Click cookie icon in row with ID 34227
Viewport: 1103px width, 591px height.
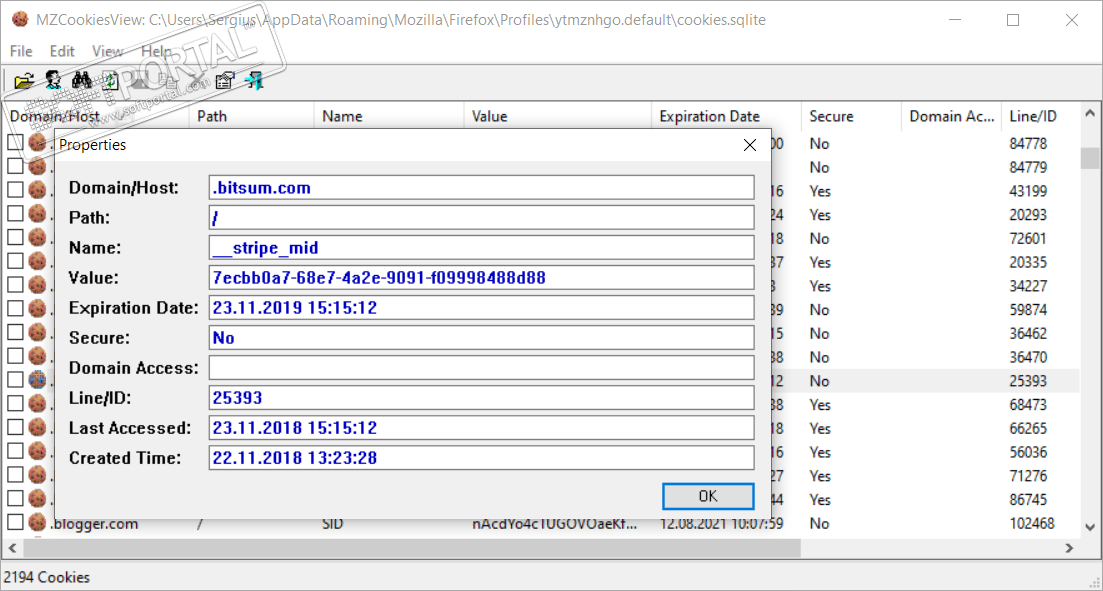37,285
